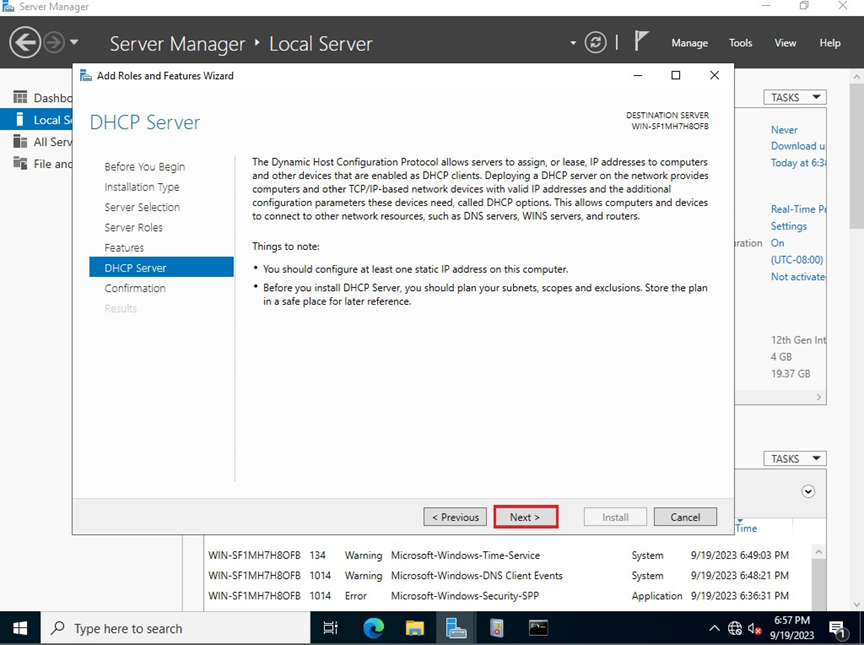
Task: Go to Server Selection wizard step
Action: click(x=142, y=207)
